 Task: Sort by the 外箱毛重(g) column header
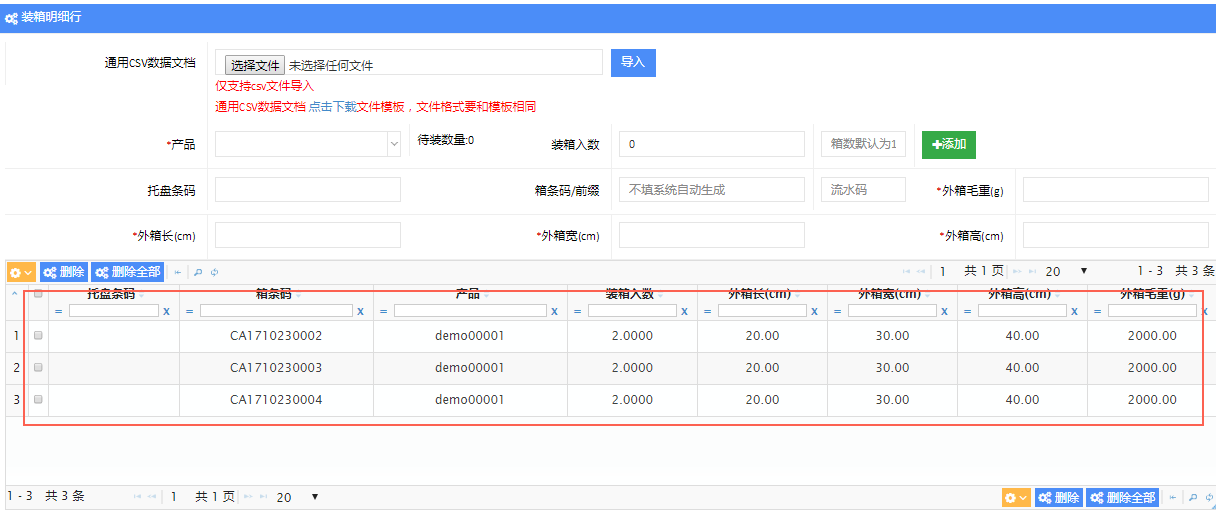(x=1152, y=294)
